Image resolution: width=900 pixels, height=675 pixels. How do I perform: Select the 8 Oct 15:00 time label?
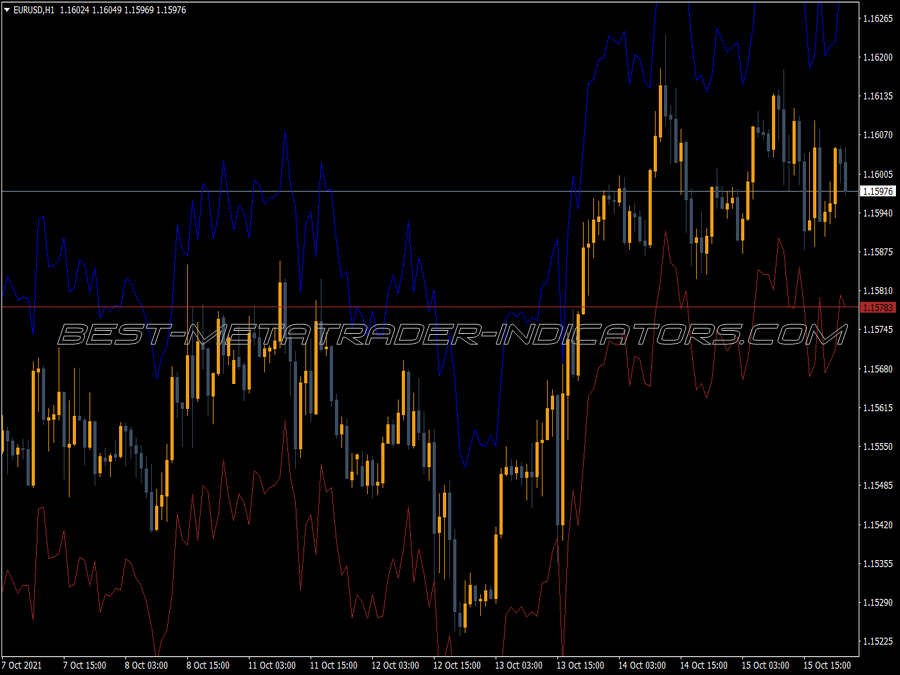point(208,665)
